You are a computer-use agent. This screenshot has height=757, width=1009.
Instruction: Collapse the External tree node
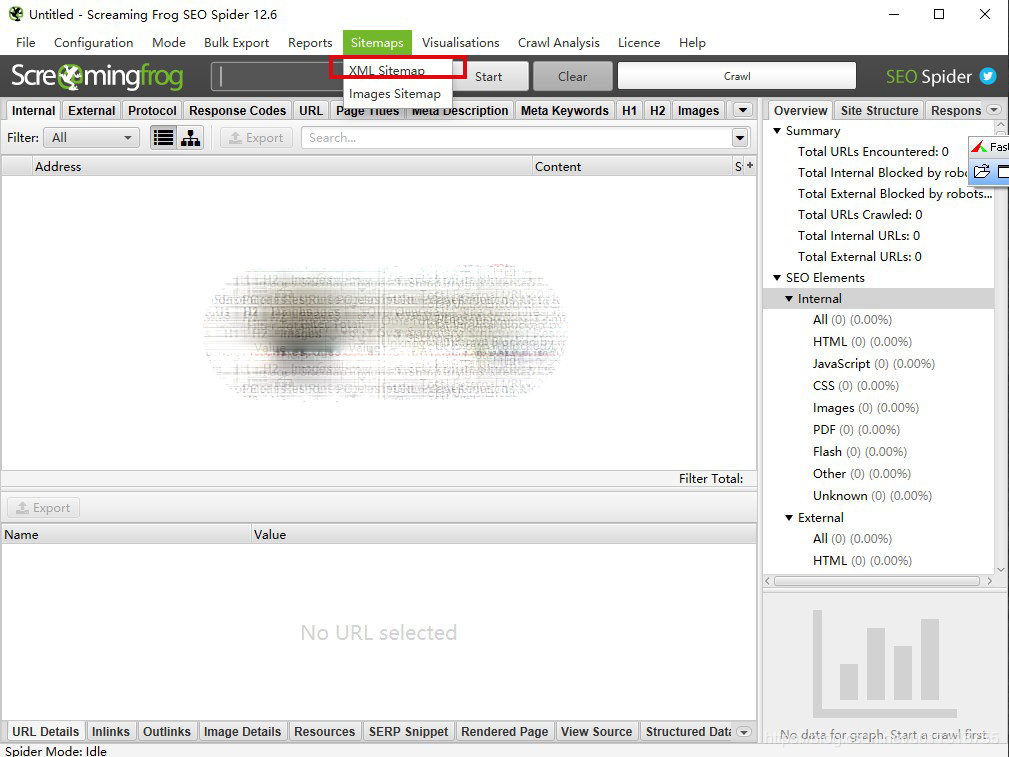coord(789,518)
